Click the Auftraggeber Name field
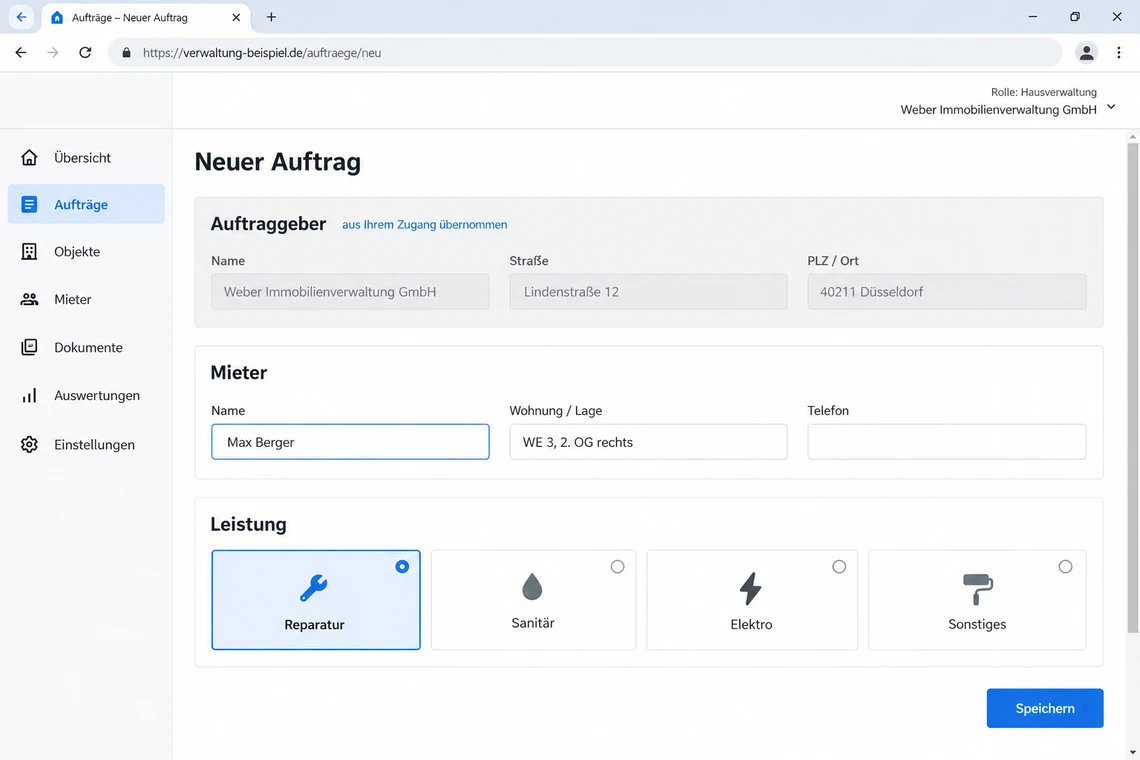This screenshot has width=1140, height=760. 350,292
